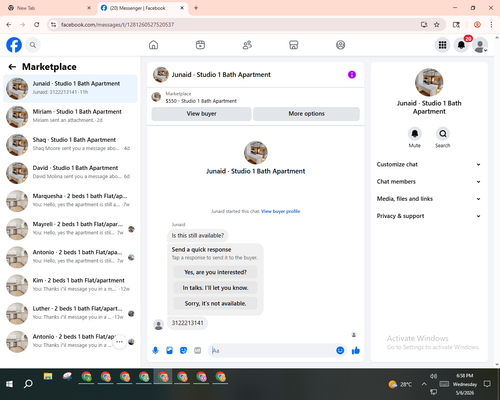Open the emoji picker

point(340,350)
